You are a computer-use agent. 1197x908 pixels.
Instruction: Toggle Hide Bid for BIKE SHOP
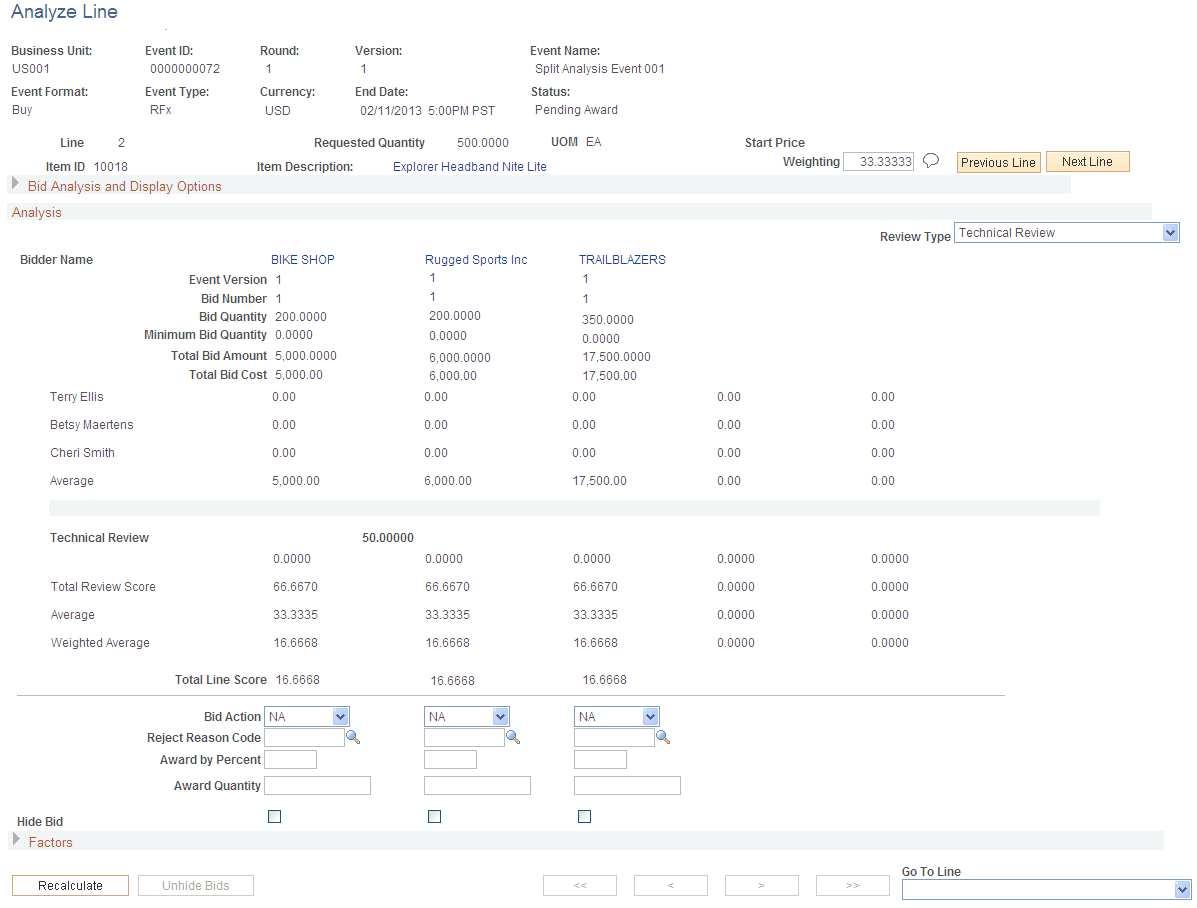pos(274,816)
